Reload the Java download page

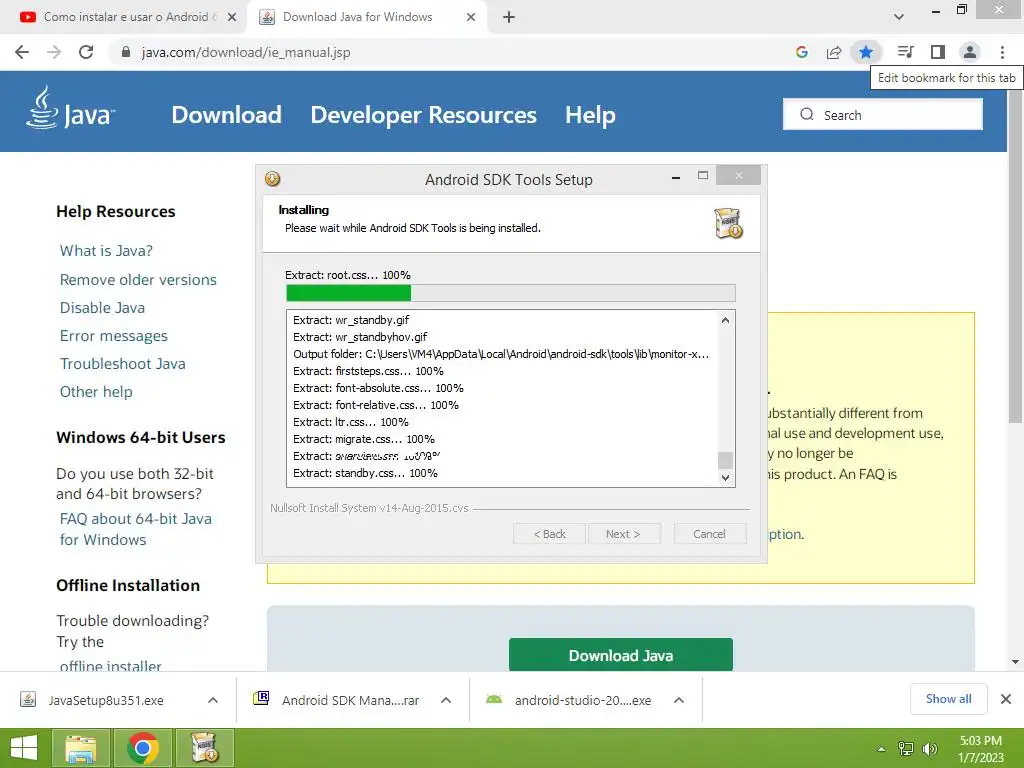86,52
